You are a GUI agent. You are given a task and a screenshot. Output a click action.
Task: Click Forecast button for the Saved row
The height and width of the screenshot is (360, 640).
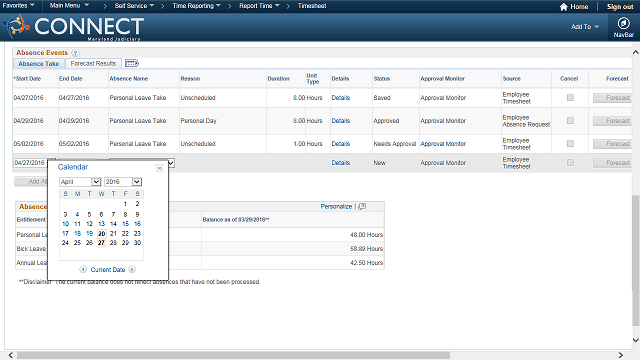612,98
